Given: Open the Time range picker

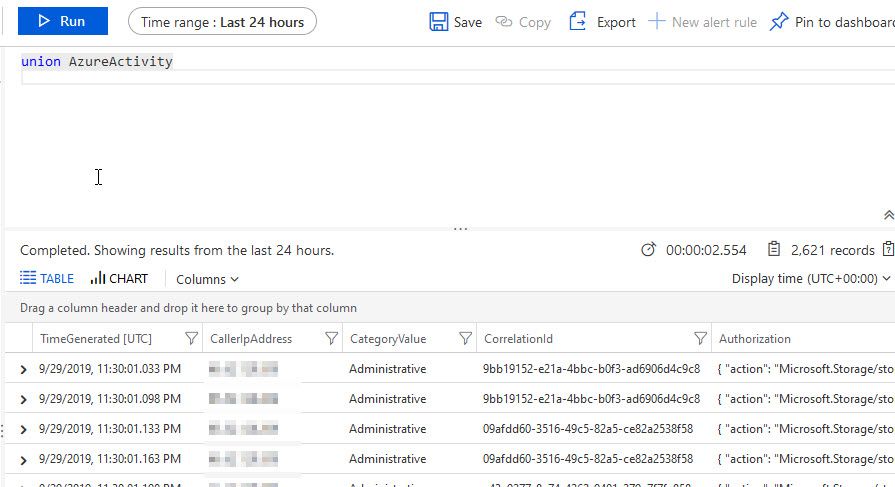Looking at the screenshot, I should click(x=222, y=21).
